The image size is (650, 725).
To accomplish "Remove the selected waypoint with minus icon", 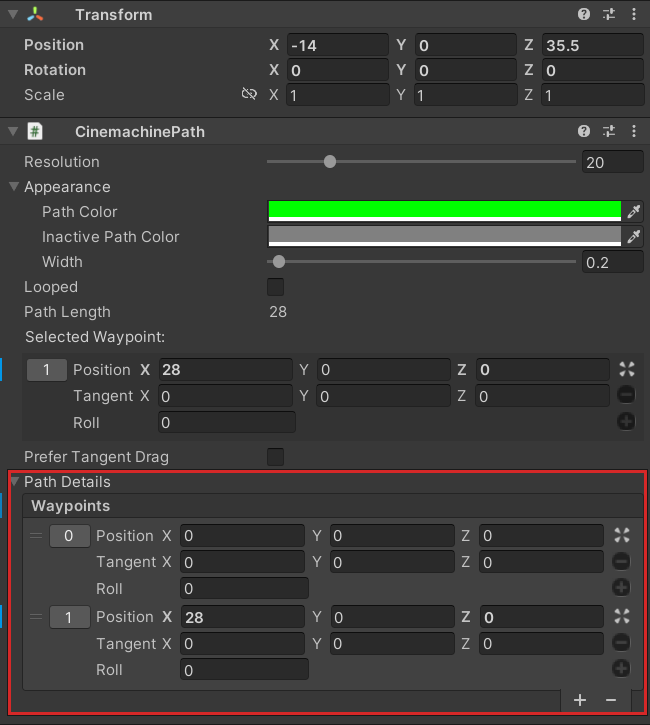I will pos(626,395).
